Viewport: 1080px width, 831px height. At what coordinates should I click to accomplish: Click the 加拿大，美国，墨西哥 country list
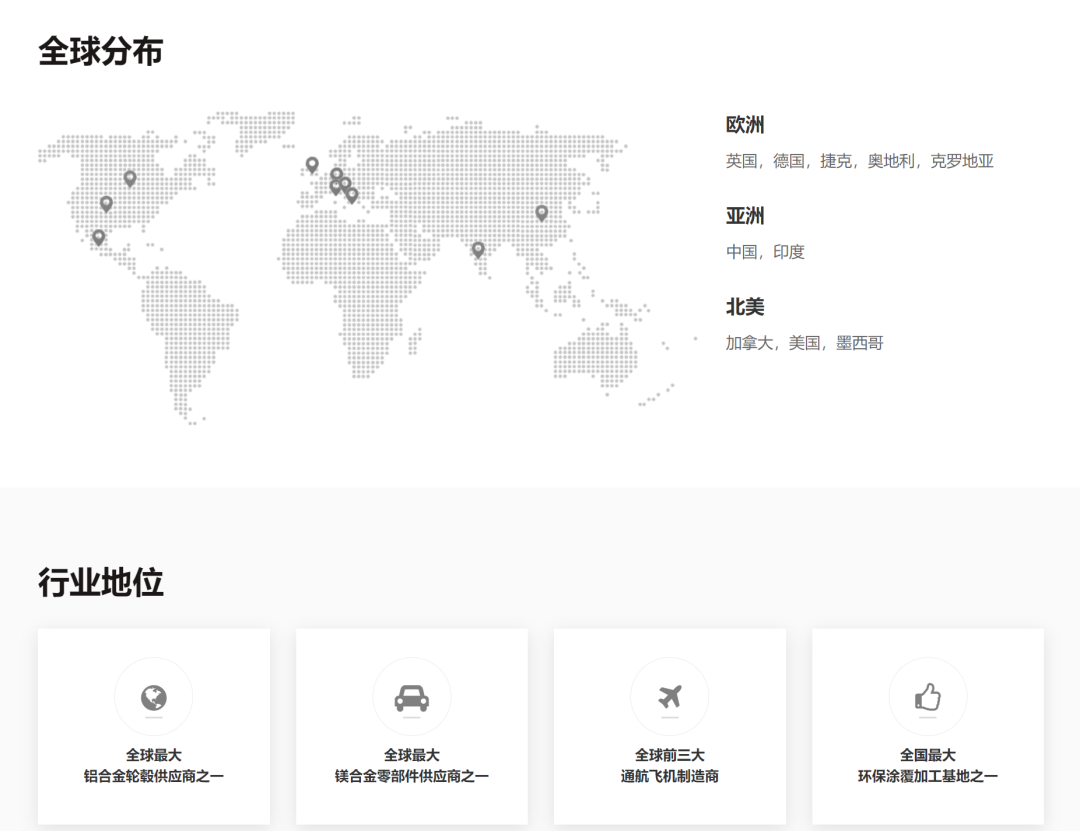804,343
